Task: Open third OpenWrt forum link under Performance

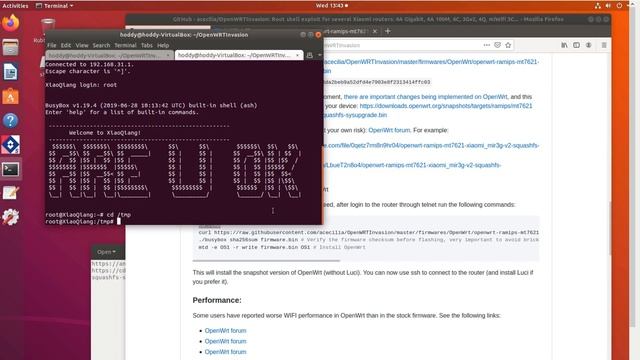Action: [225, 352]
